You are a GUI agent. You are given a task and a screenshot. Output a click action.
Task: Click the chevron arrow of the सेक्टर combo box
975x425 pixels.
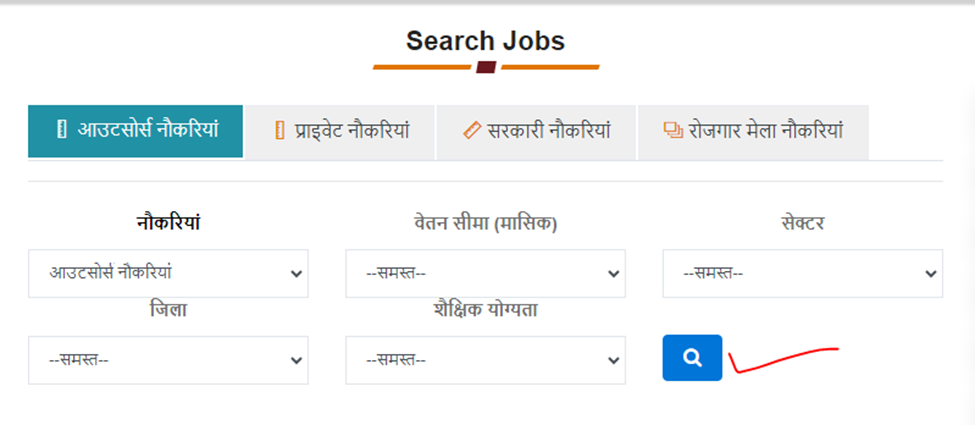930,274
